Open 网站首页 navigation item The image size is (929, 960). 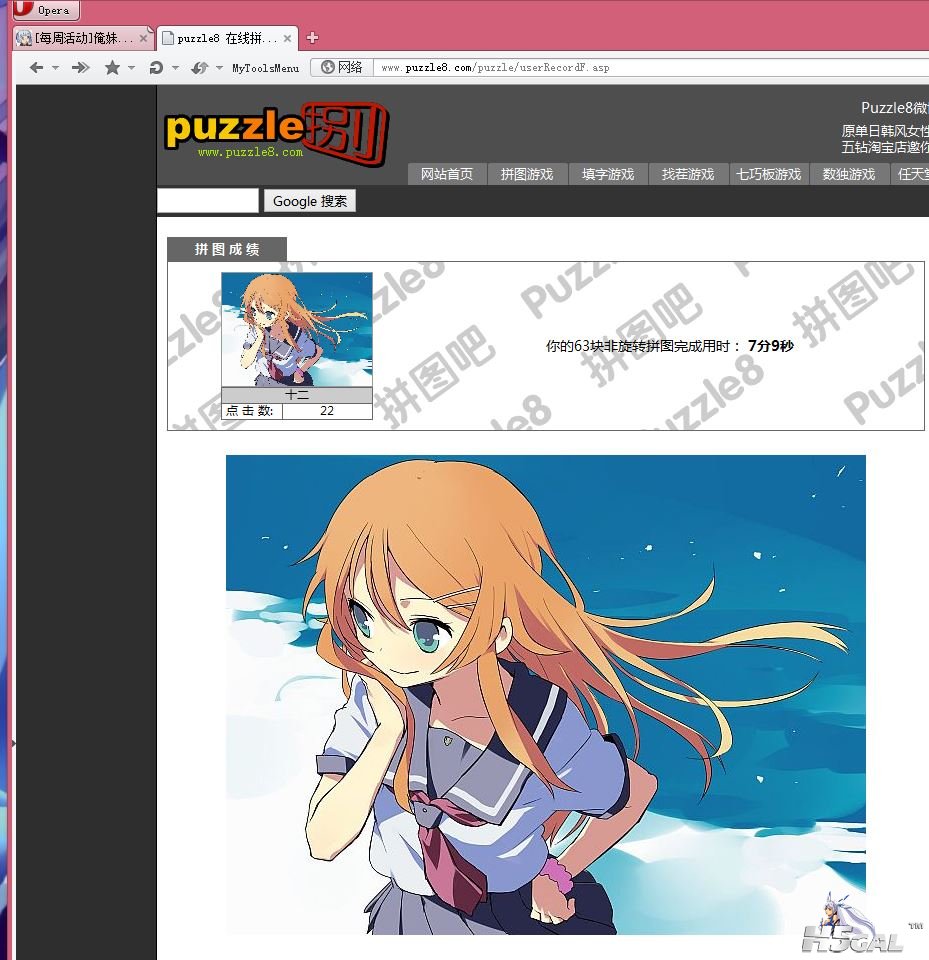447,174
